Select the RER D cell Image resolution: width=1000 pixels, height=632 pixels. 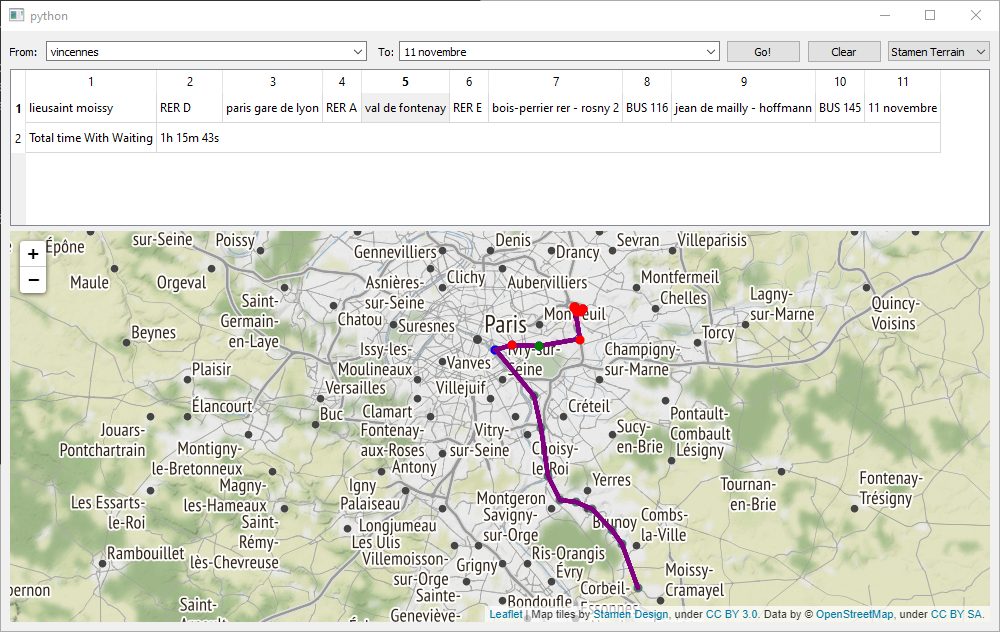189,108
